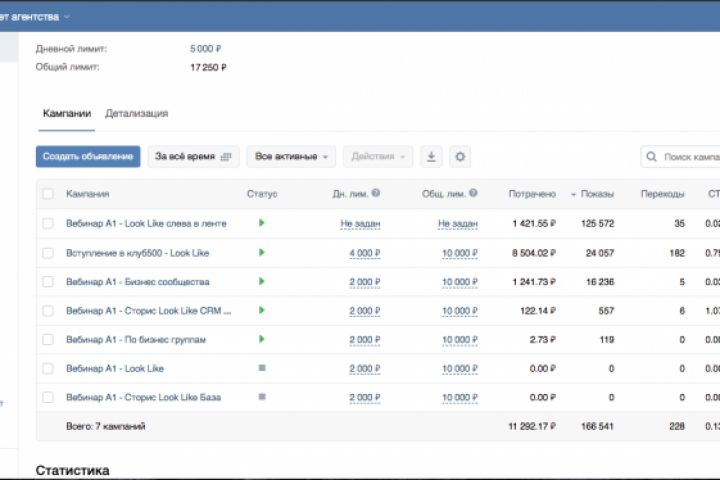The image size is (720, 480).
Task: Open the Все активные filter dropdown
Action: pos(291,157)
